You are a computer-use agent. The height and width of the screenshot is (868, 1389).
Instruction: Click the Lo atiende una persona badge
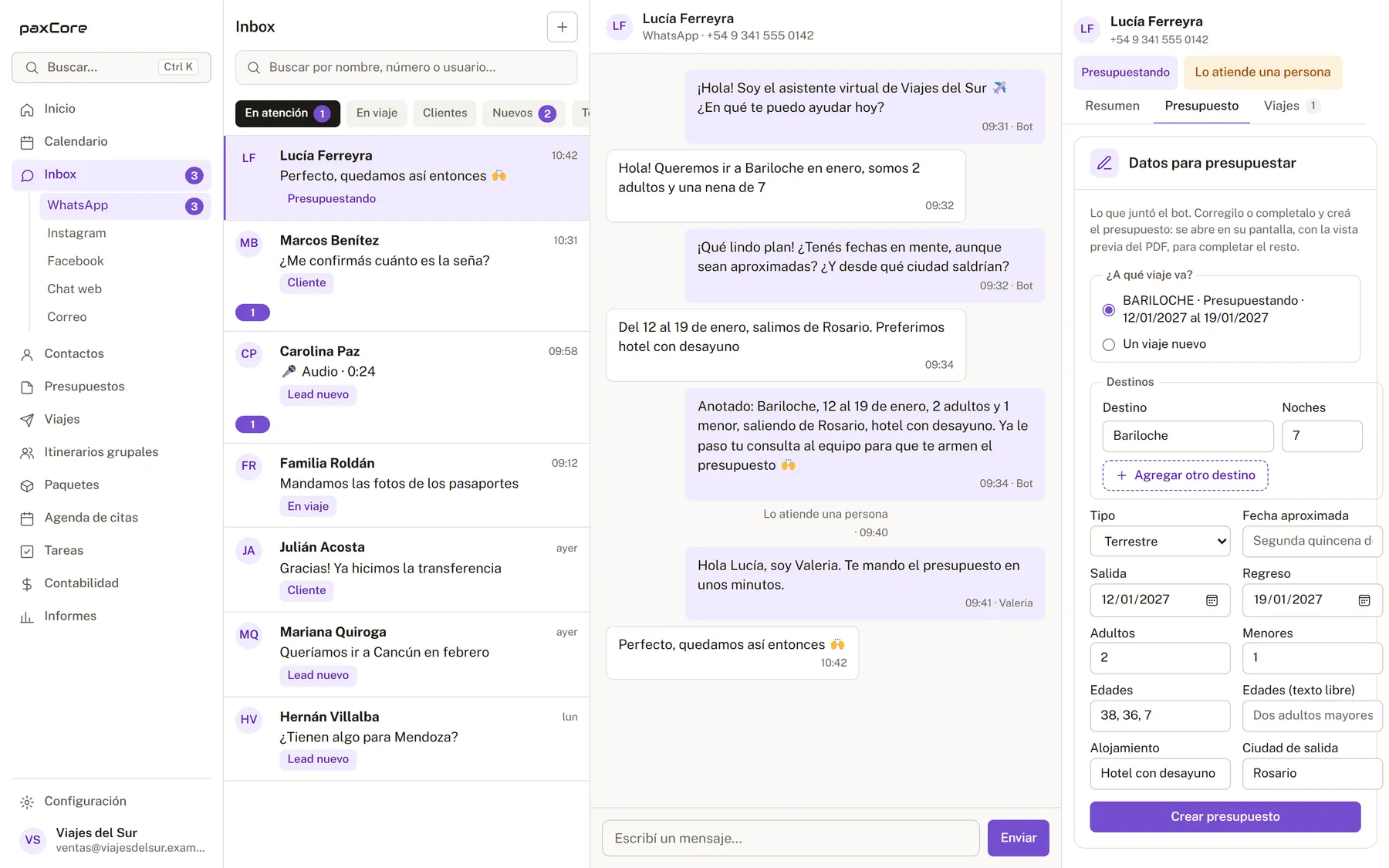point(1262,73)
